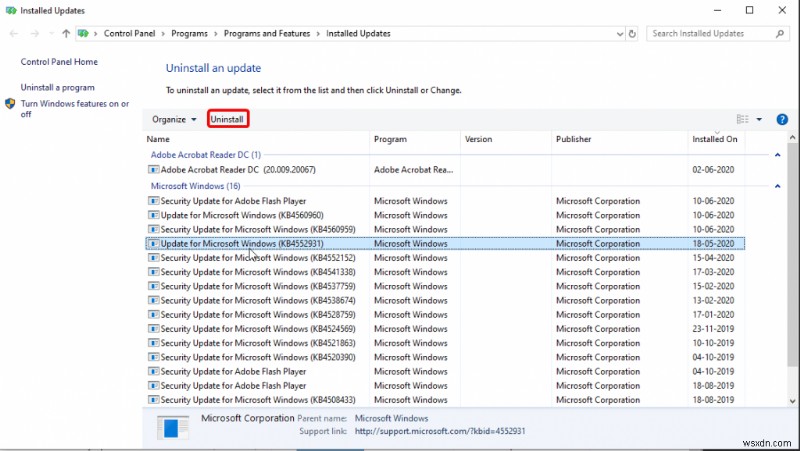This screenshot has height=451, width=800.
Task: Click the Back navigation arrow
Action: click(14, 34)
